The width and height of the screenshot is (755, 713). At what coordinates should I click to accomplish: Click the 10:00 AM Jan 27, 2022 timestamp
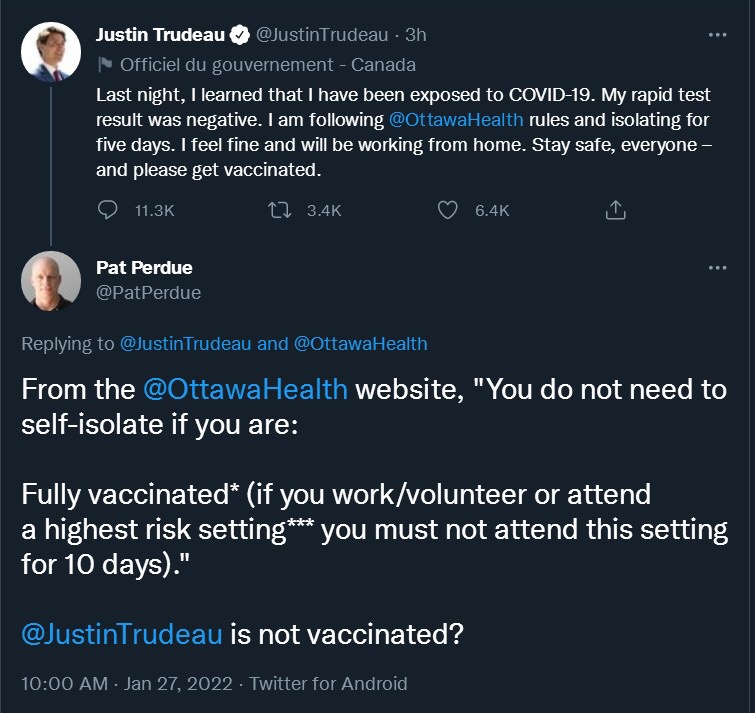[x=125, y=684]
